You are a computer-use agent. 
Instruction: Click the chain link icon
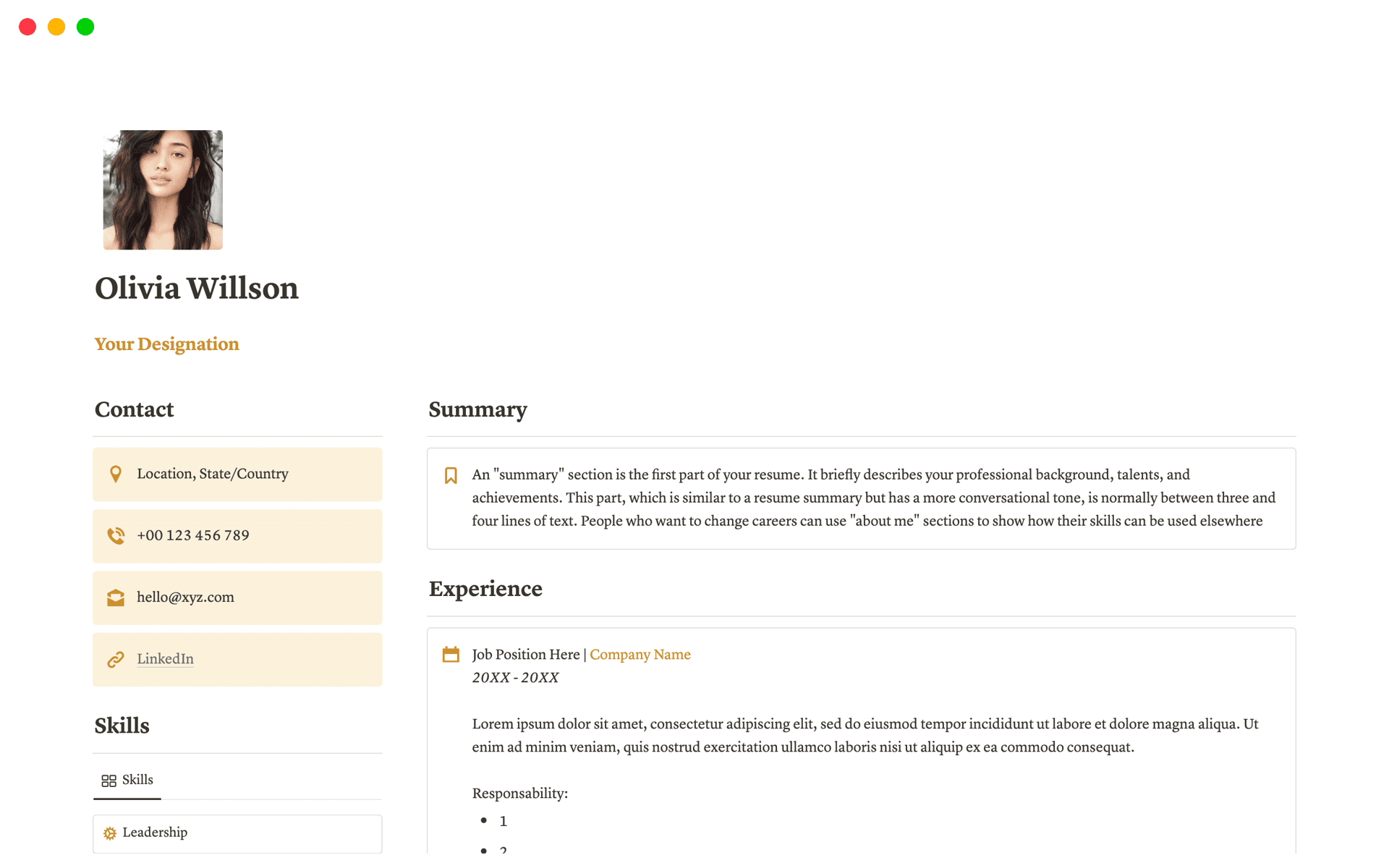click(116, 660)
